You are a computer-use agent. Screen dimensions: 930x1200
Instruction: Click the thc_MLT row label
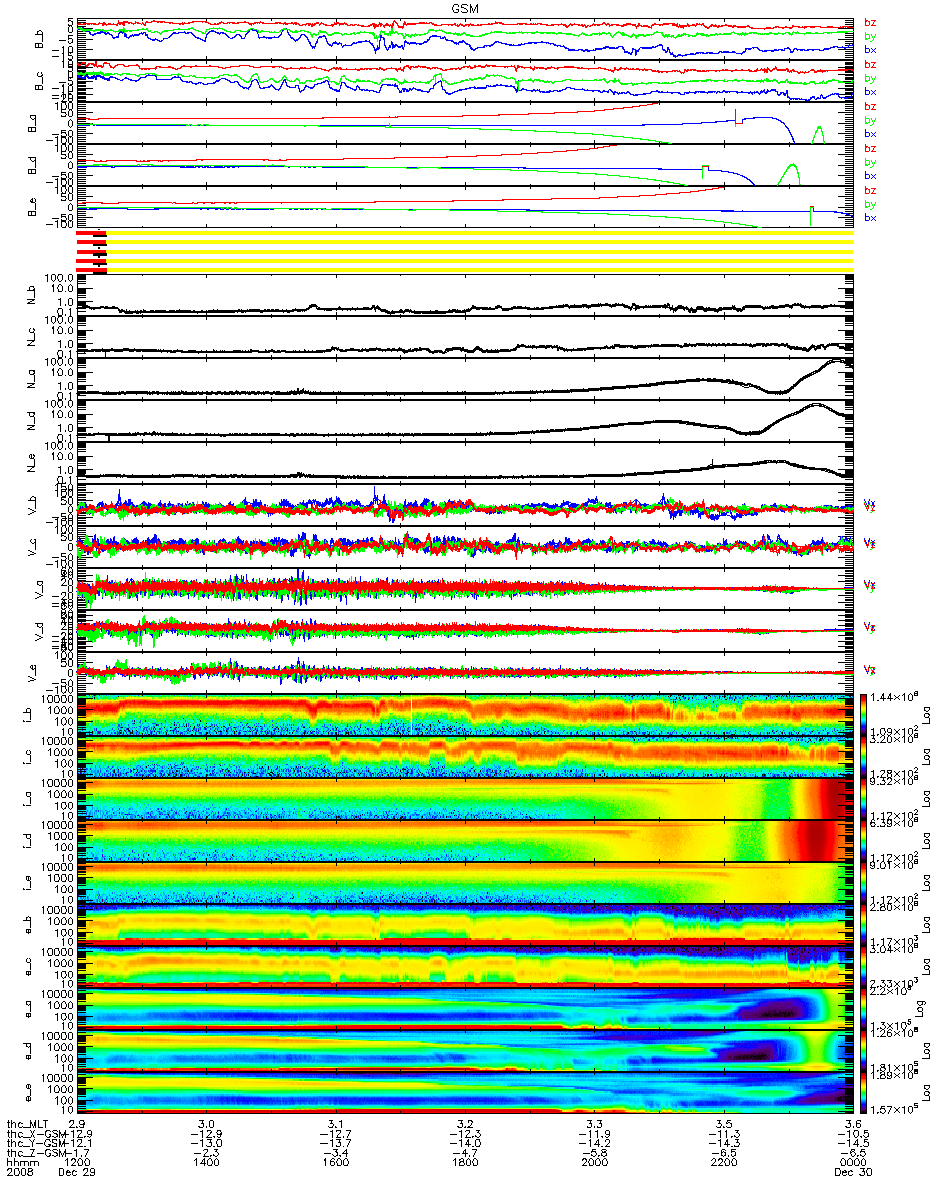tap(27, 1123)
